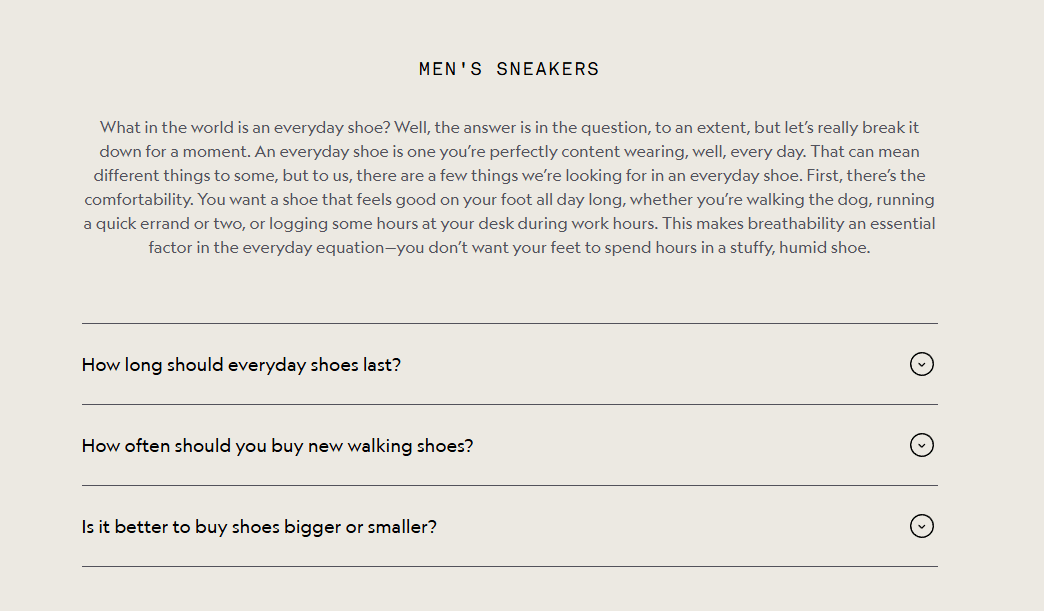Click the chevron icon beside "How long should everyday shoes last?"

pyautogui.click(x=921, y=364)
